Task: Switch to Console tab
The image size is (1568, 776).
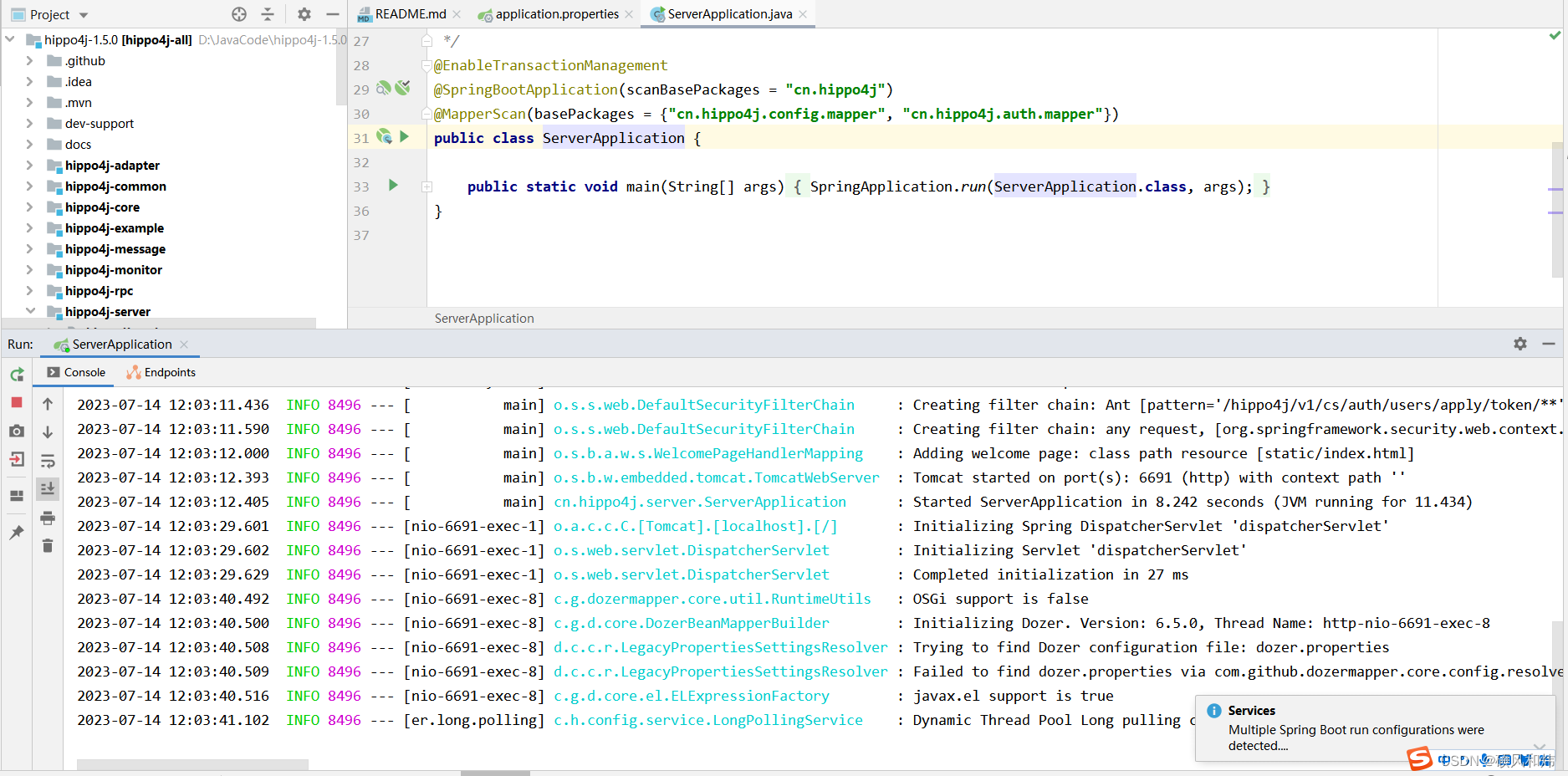Action: point(76,372)
